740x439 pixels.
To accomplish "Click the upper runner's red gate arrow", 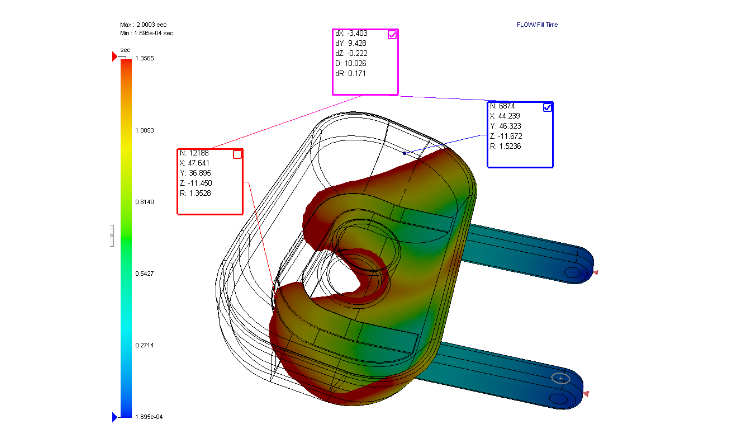I will 595,271.
